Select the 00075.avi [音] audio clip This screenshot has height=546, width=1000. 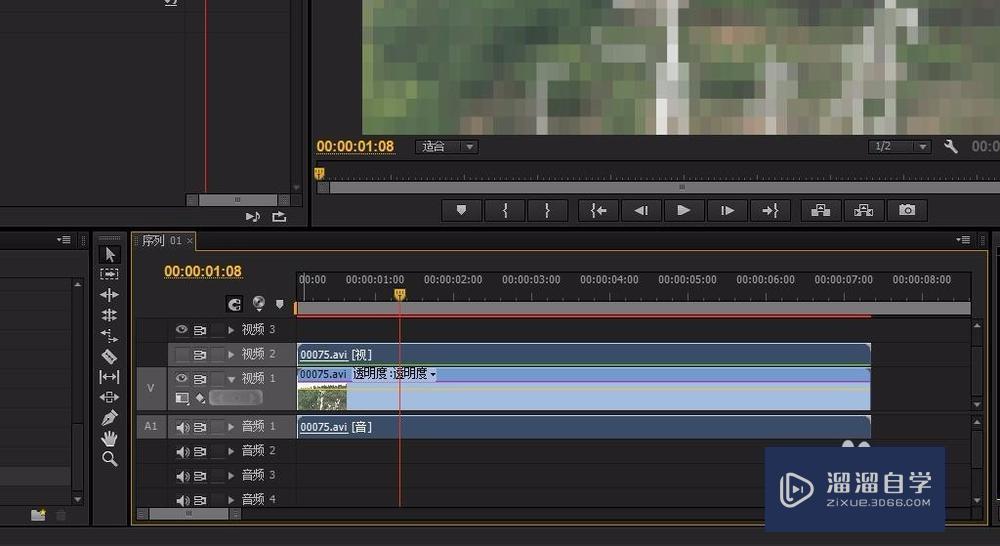coord(584,427)
